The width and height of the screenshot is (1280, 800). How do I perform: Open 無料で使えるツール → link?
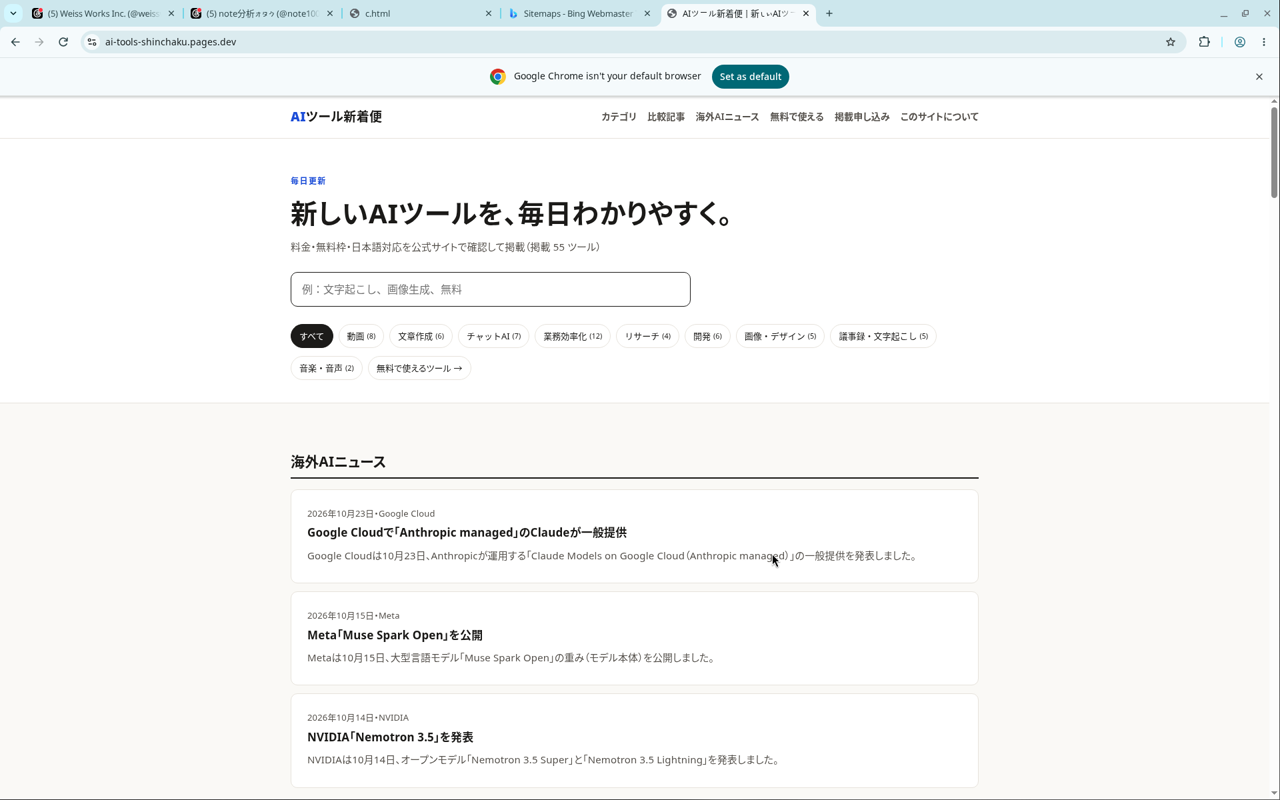point(419,368)
